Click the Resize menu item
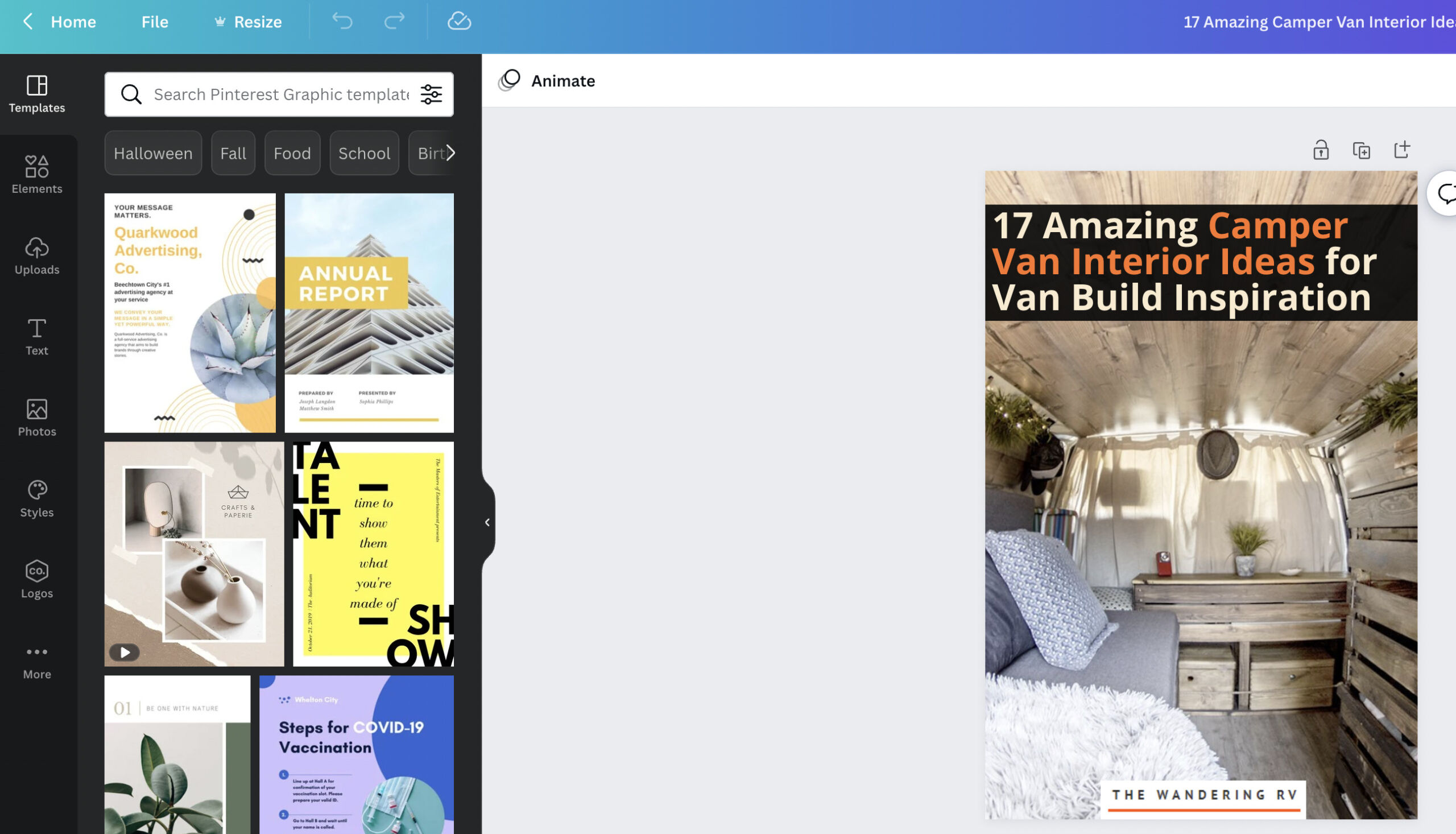Screen dimensions: 1456x834 pos(258,20)
